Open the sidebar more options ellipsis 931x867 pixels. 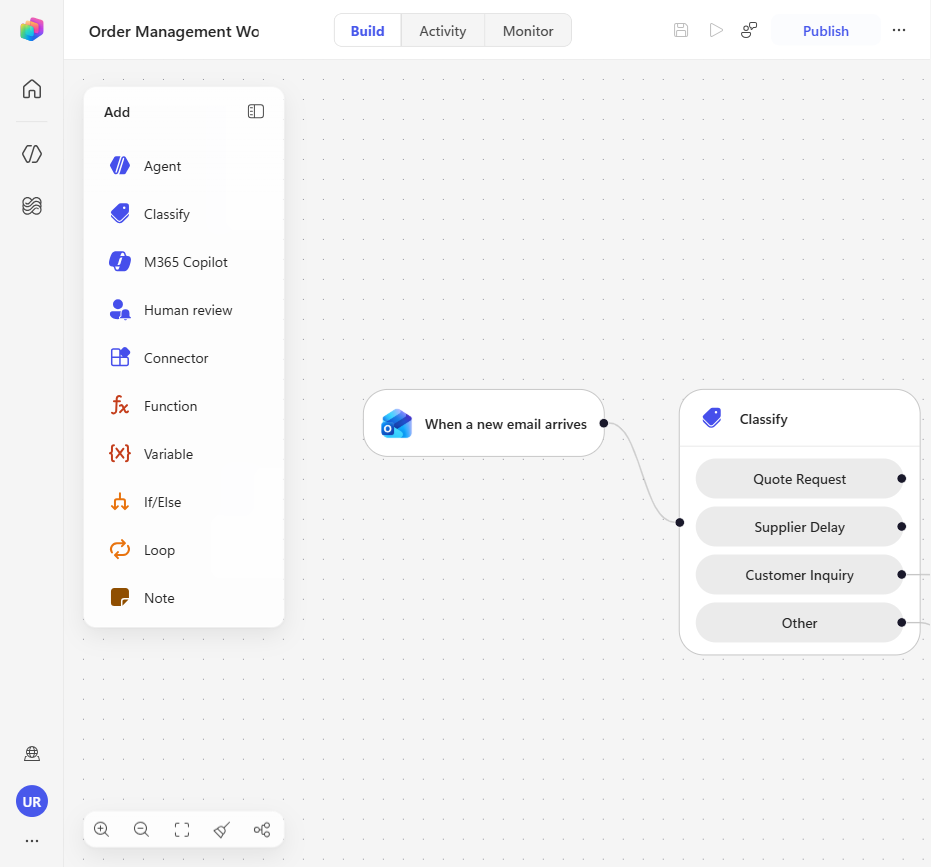31,841
